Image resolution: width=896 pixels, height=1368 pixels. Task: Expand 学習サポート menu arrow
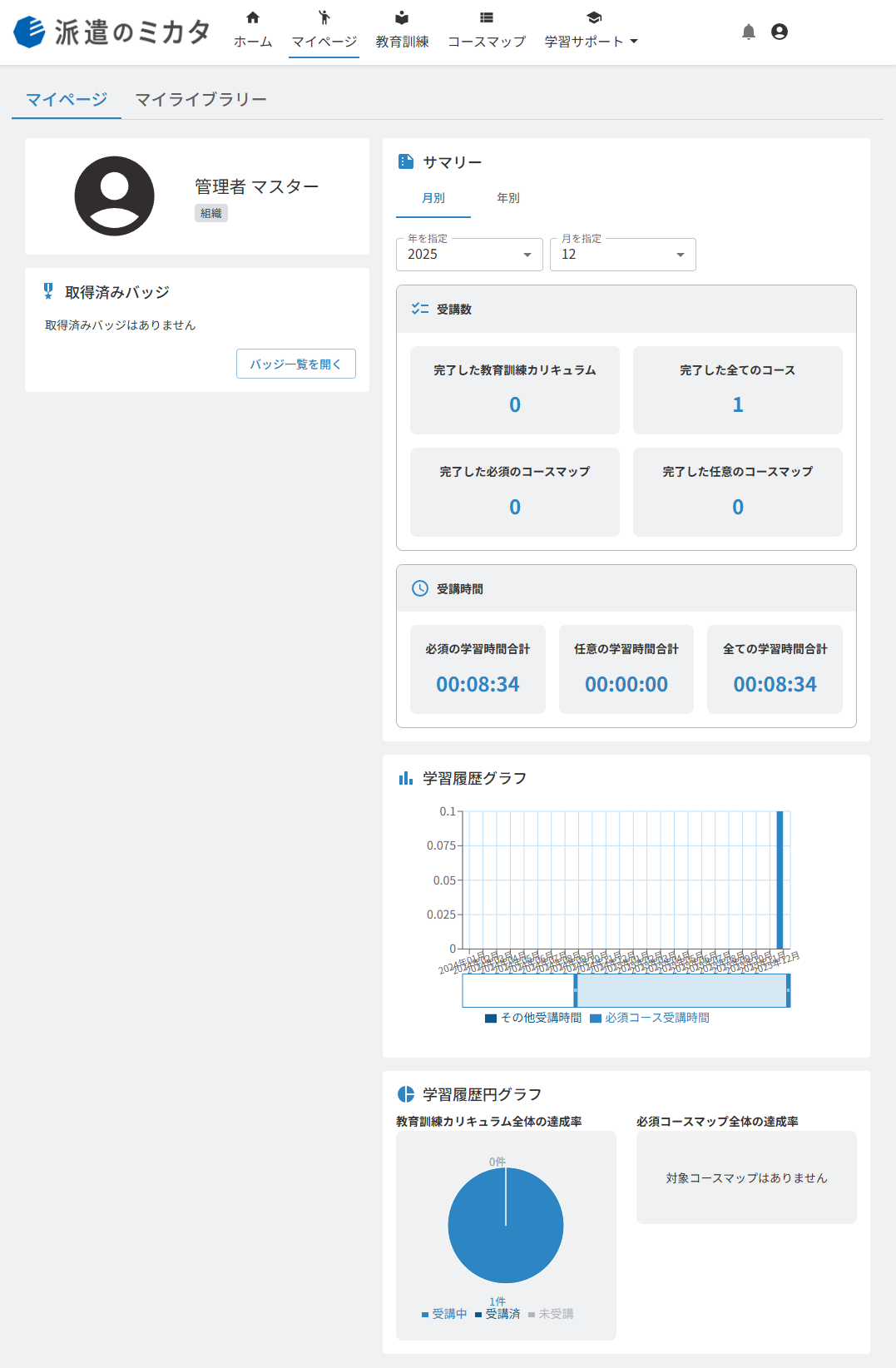[634, 42]
